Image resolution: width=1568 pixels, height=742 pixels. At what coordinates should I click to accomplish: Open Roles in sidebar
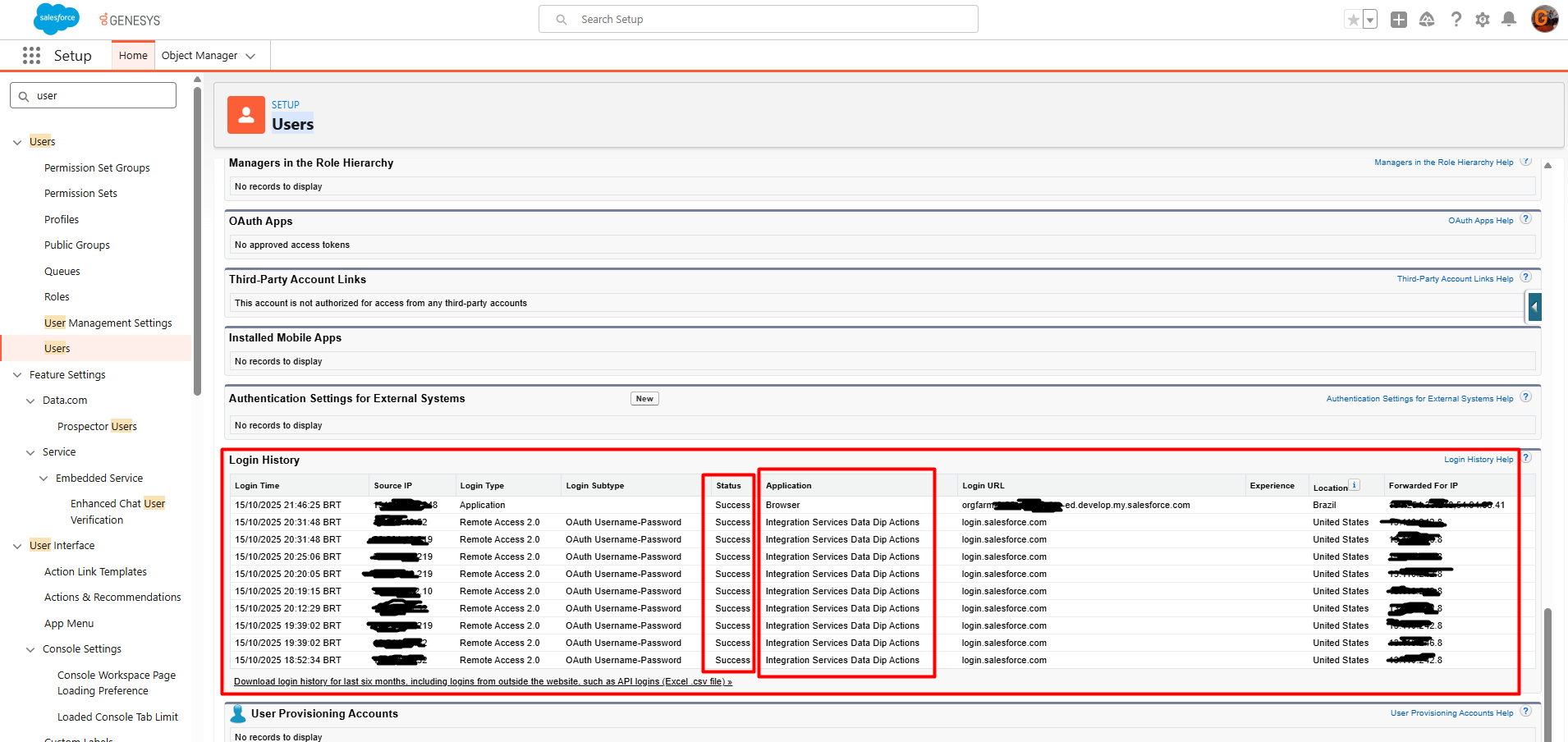[57, 297]
